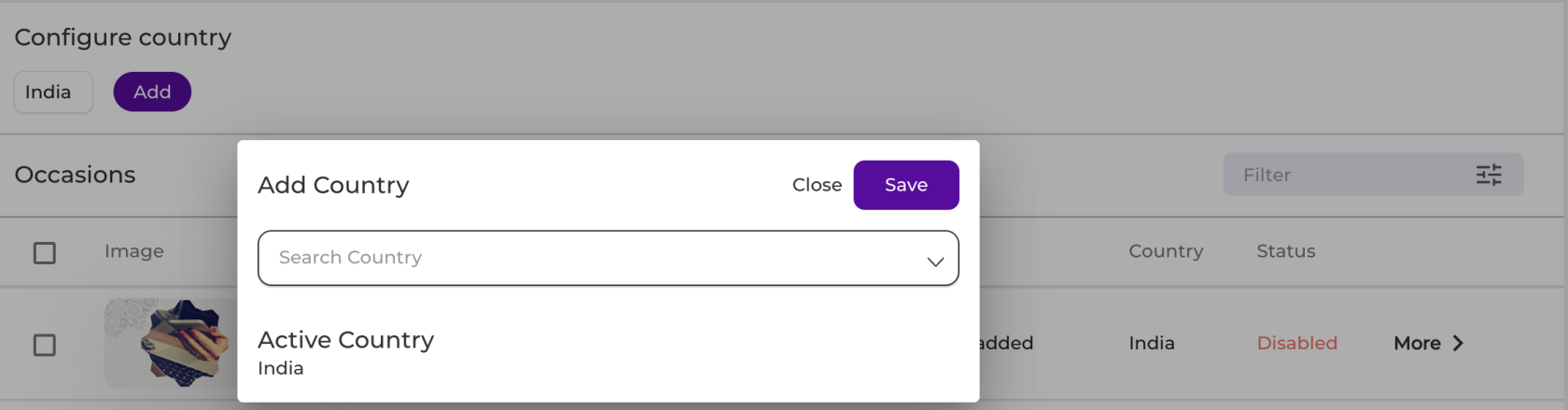Sort by the Country column header
Screen dimensions: 1568x410
(1166, 251)
